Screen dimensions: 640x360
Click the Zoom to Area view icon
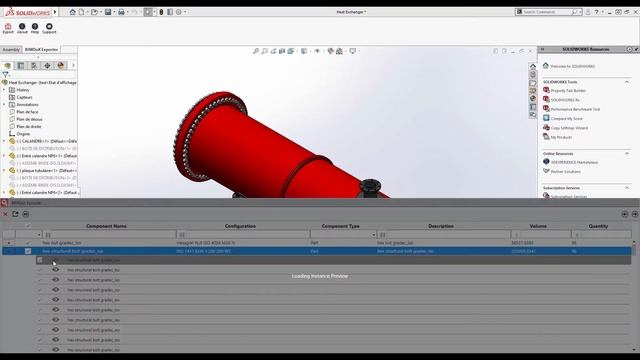[x=264, y=51]
